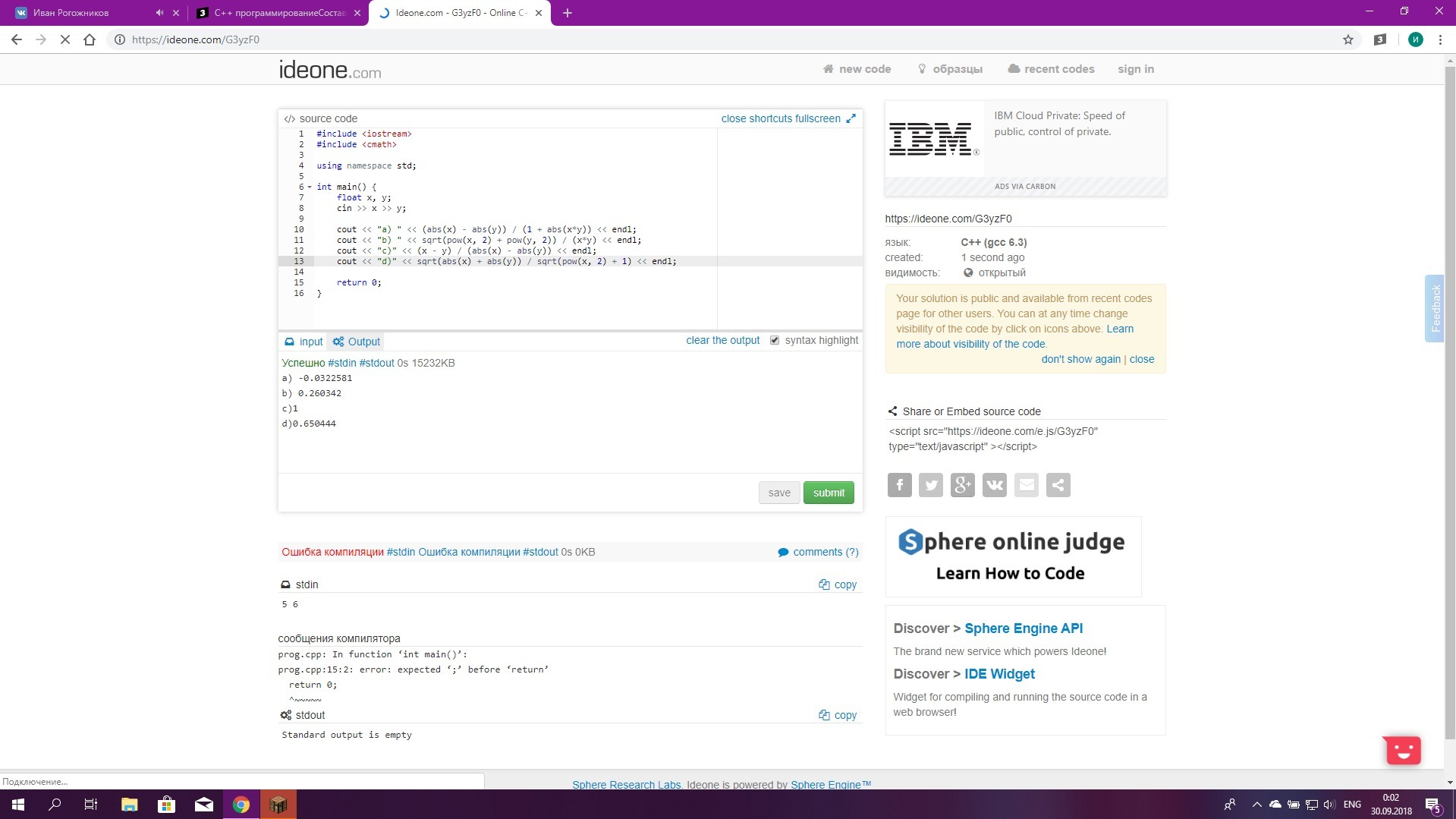Screen dimensions: 1456x819
Task: Open Windows search from taskbar
Action: [x=55, y=805]
